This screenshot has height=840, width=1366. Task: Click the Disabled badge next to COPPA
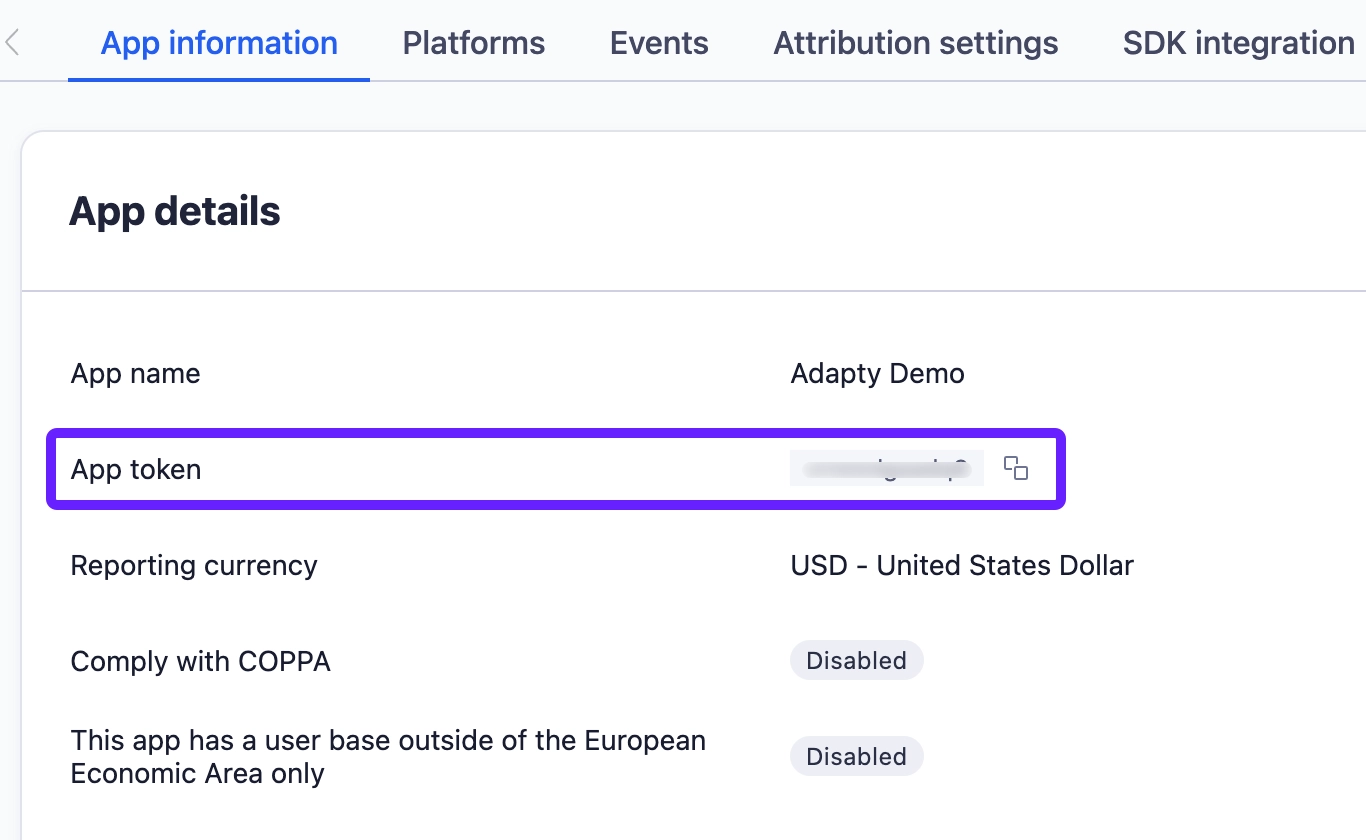click(856, 660)
